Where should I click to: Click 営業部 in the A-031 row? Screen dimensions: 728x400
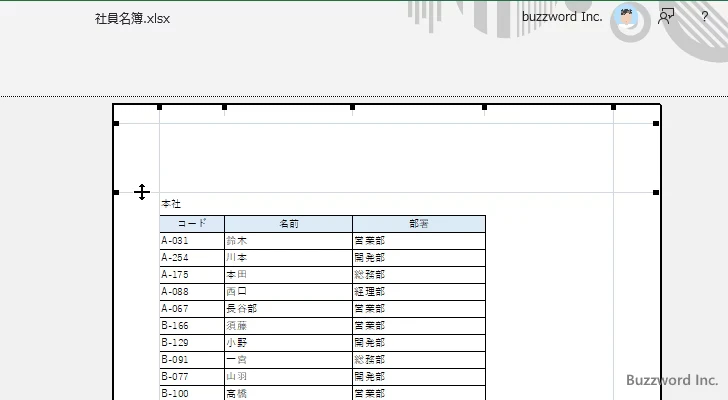[370, 241]
